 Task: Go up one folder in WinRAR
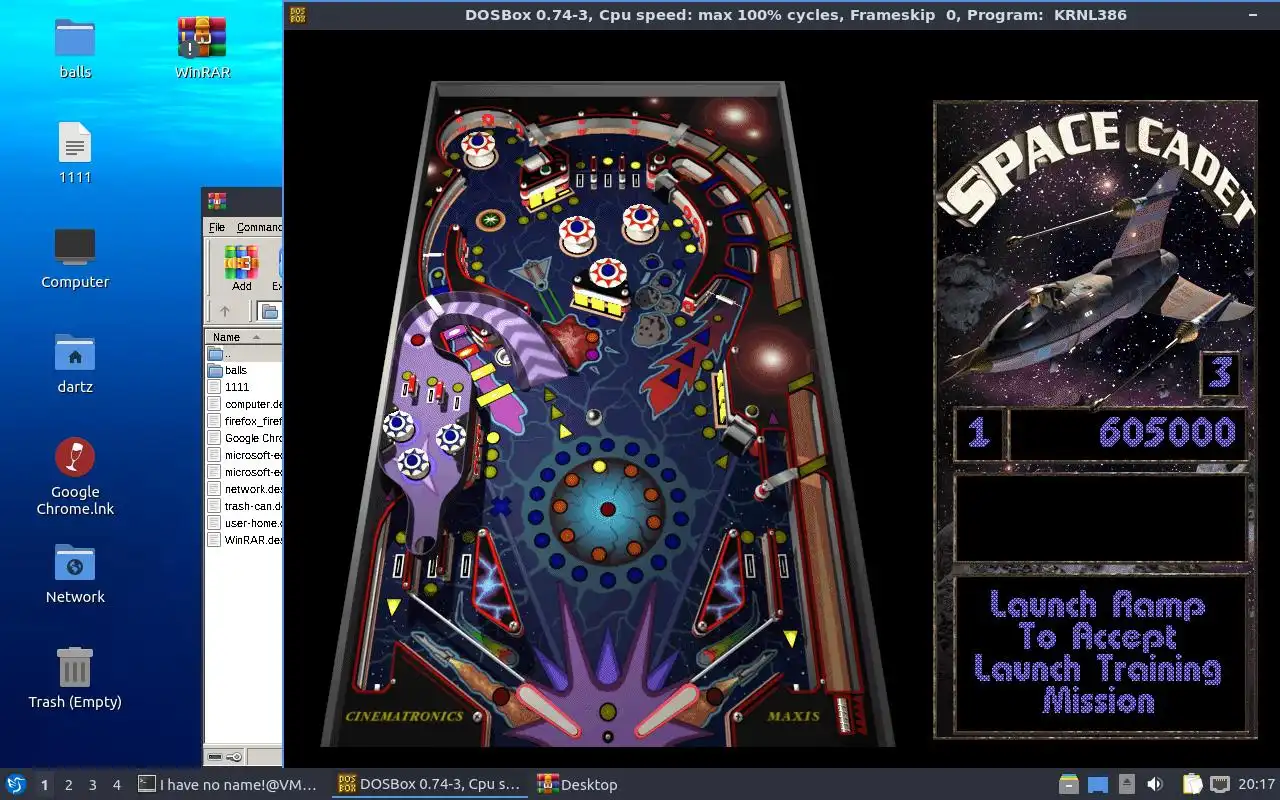225,311
